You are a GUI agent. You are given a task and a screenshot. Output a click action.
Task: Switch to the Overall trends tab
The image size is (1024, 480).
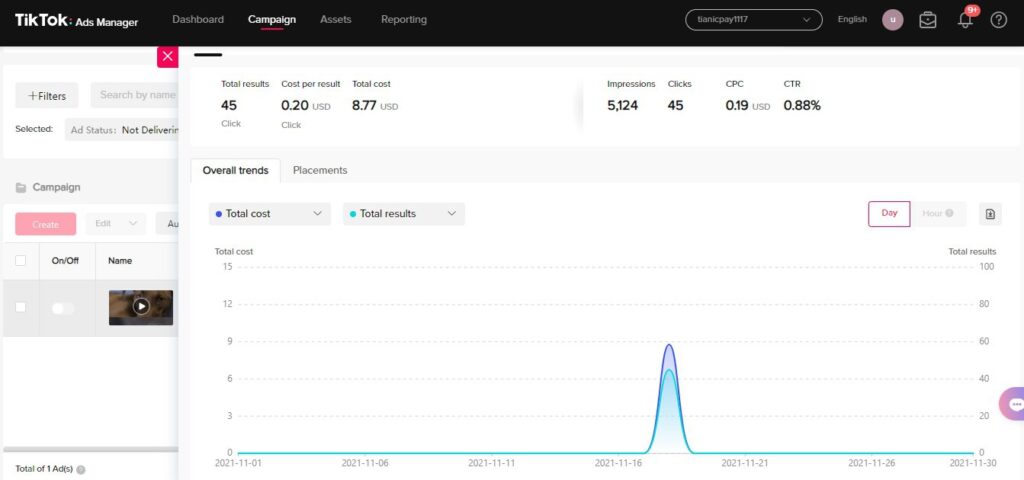point(236,170)
